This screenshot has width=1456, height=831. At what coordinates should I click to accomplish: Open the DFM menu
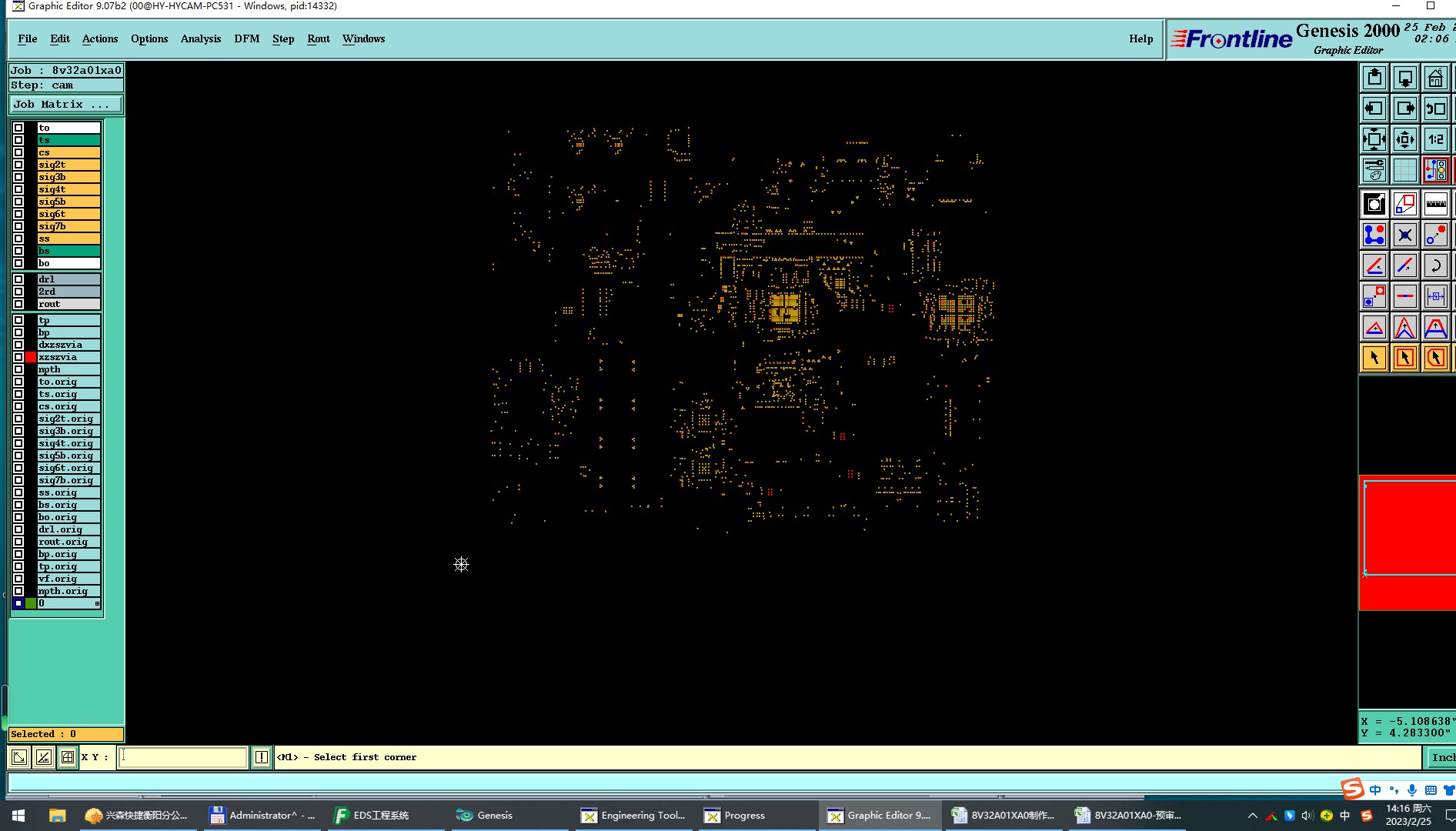[247, 38]
